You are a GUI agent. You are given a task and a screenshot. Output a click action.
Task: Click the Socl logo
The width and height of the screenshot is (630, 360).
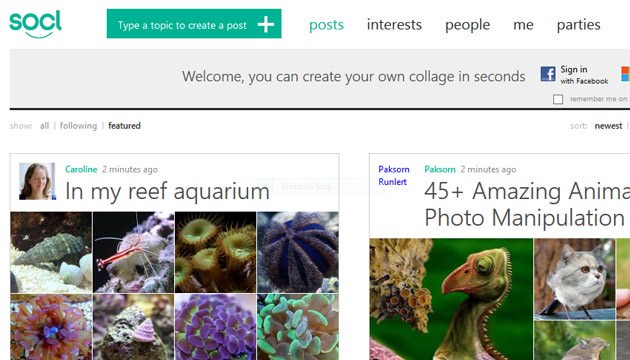pyautogui.click(x=35, y=24)
